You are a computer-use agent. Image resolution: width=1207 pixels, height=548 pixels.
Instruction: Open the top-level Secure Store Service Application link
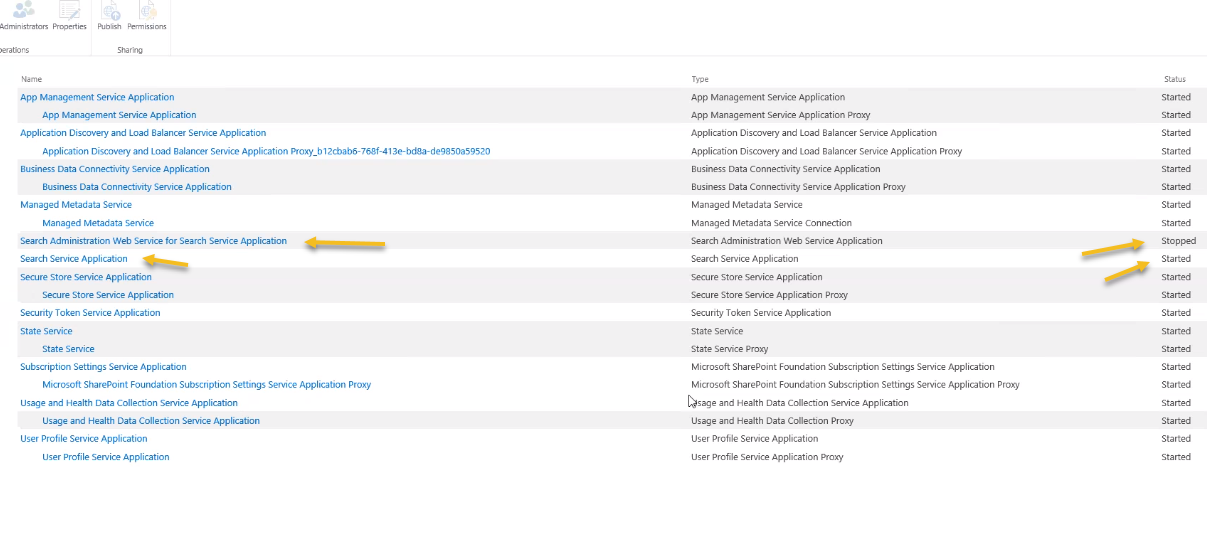pyautogui.click(x=86, y=277)
